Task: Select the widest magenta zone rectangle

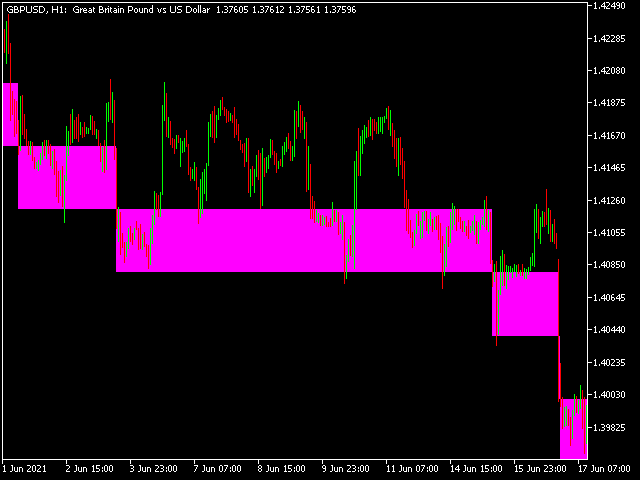Action: (x=304, y=240)
